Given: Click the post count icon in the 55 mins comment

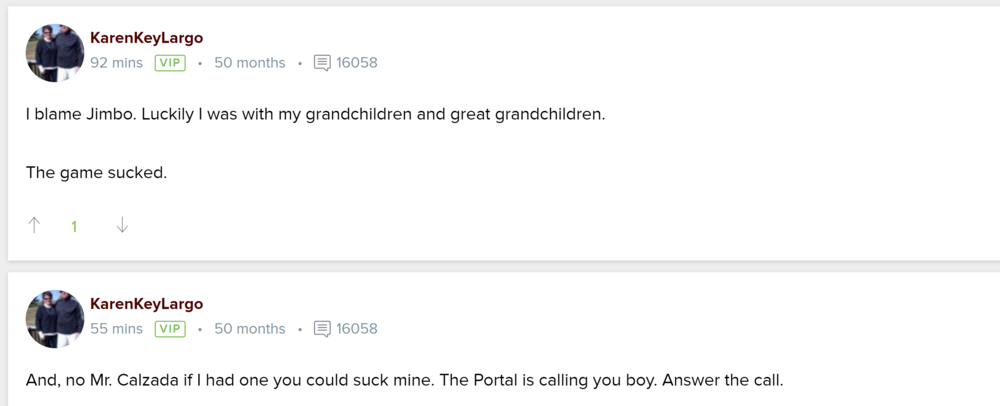Looking at the screenshot, I should click(x=322, y=329).
